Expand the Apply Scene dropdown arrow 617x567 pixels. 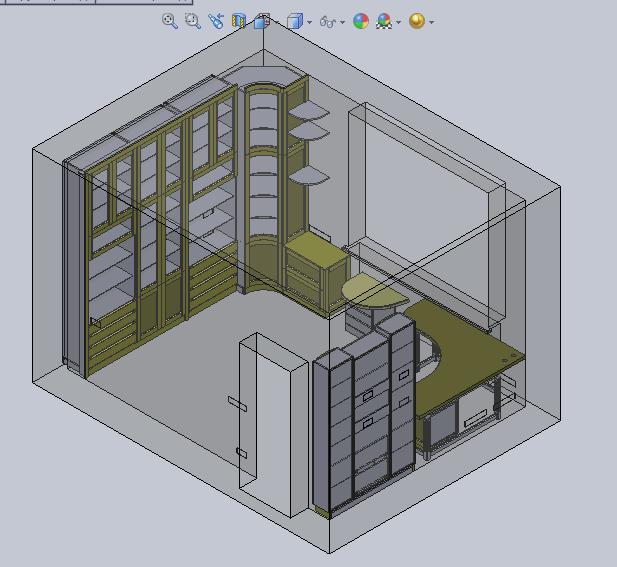pyautogui.click(x=399, y=22)
